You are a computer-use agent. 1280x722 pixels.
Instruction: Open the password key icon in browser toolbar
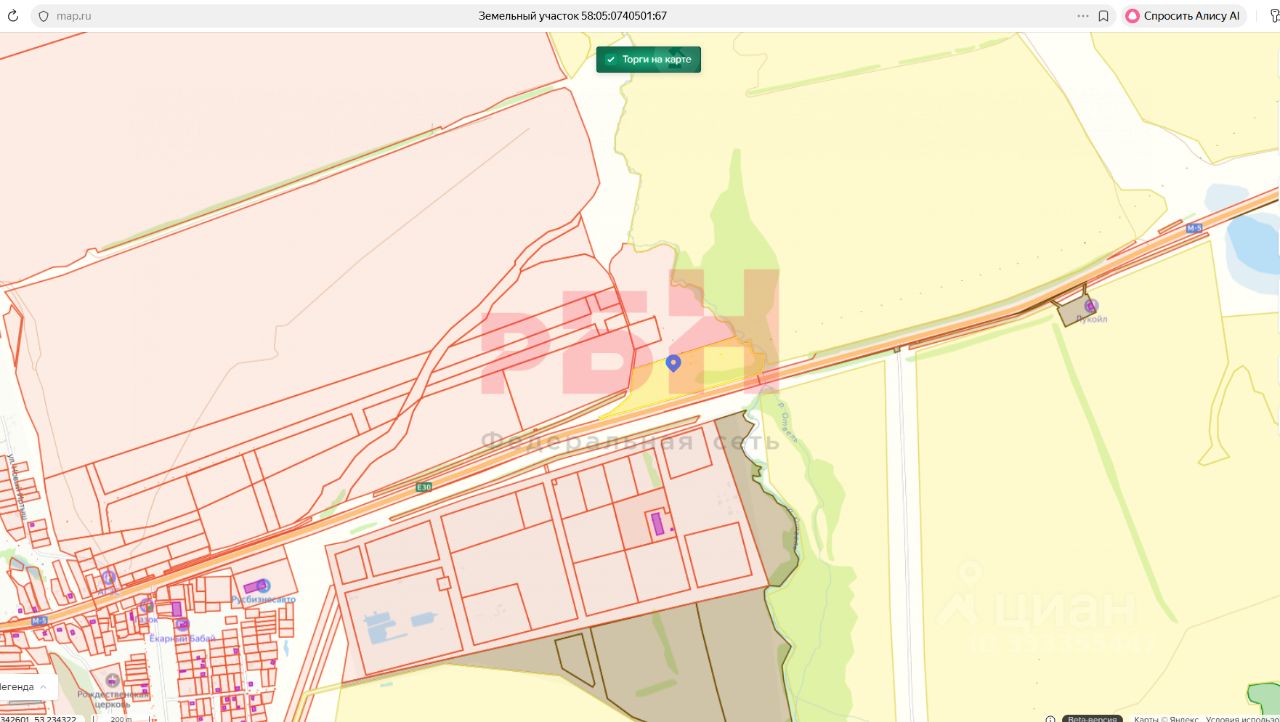click(x=1274, y=16)
